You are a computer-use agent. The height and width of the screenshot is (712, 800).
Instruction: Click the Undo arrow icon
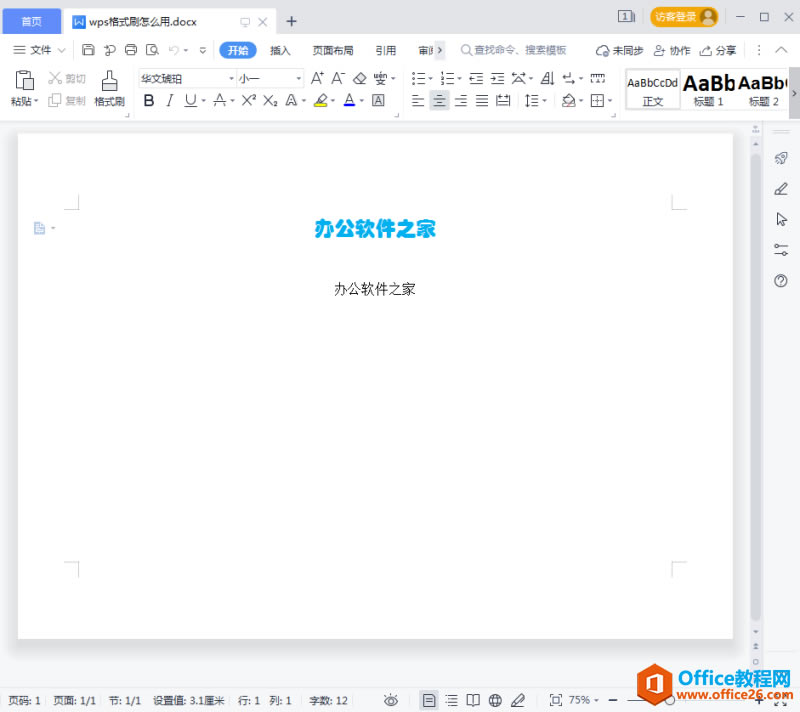pyautogui.click(x=174, y=50)
